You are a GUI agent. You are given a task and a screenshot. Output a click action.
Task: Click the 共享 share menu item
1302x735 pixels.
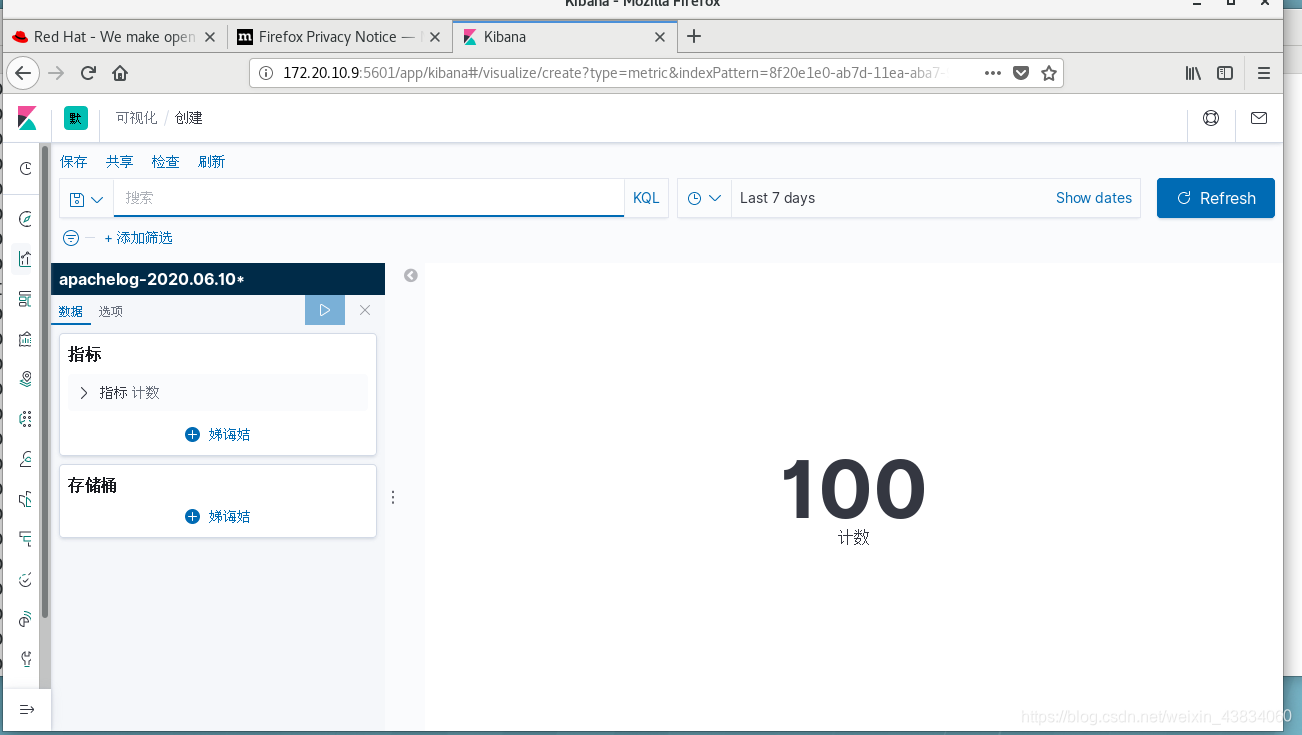point(120,161)
